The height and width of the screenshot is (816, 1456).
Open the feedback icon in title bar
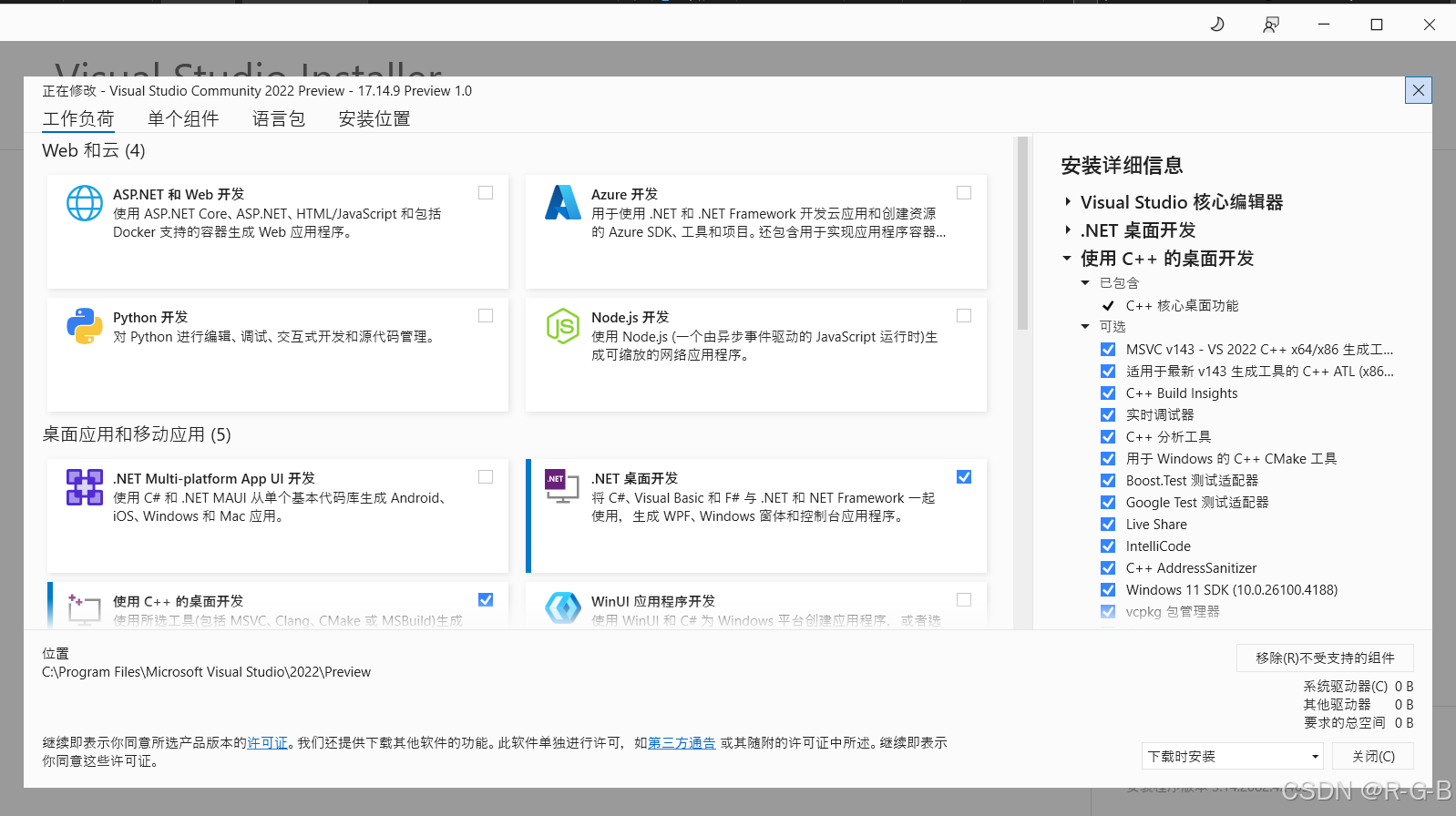pos(1270,25)
